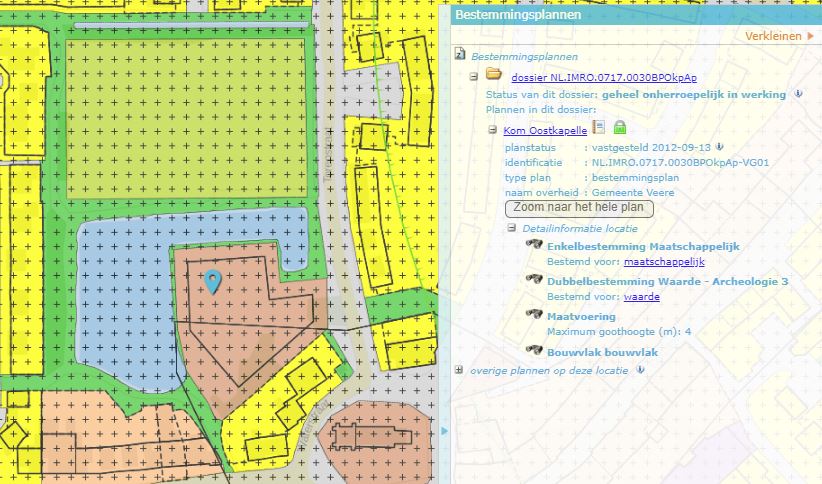This screenshot has height=484, width=822.
Task: Click 'bestemmingsplan' type plan value
Action: click(x=635, y=177)
